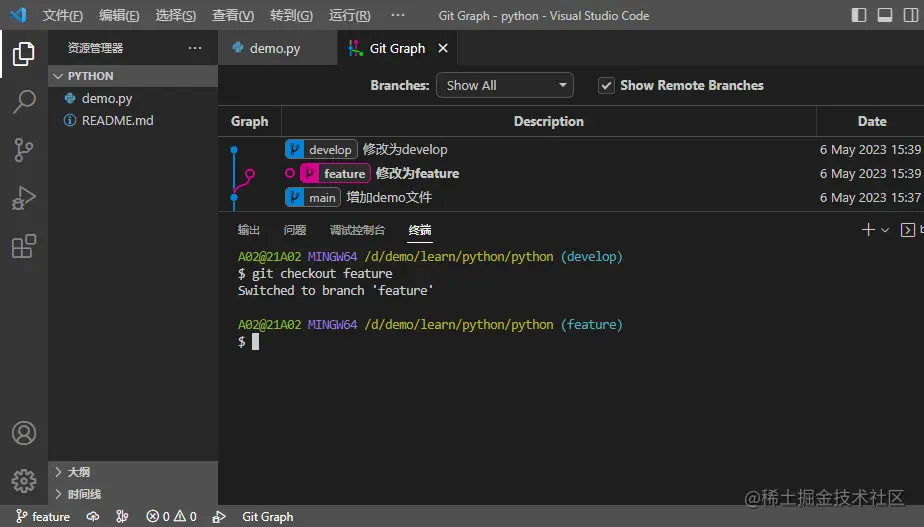Click feature branch indicator in status bar
The height and width of the screenshot is (527, 924).
click(42, 517)
